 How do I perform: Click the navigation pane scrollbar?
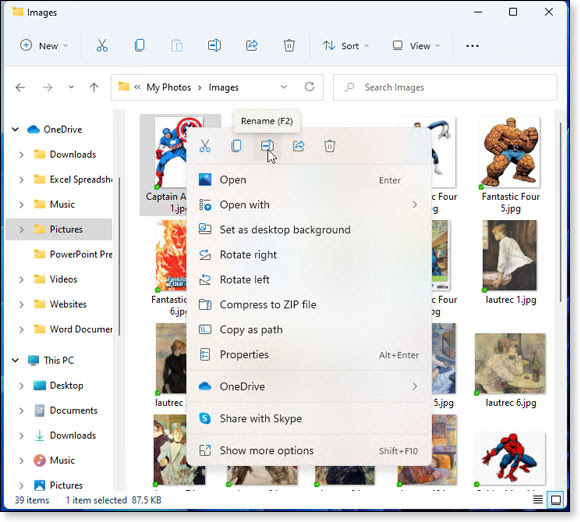coord(119,256)
